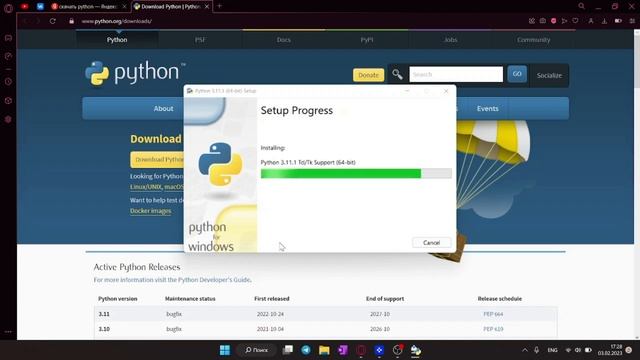Click the taskbar Поиск search box

[256, 350]
